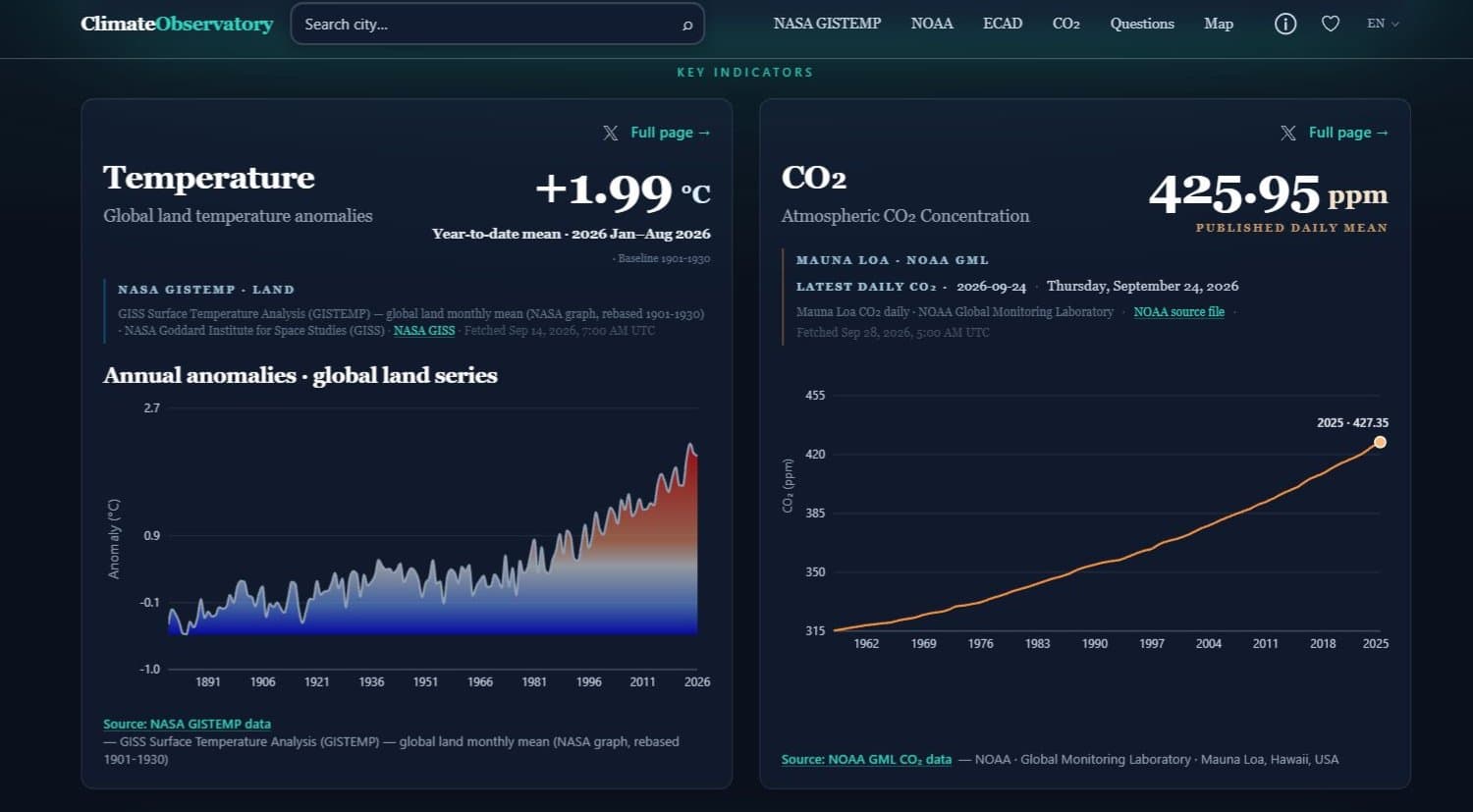The height and width of the screenshot is (812, 1473).
Task: Click the heart favorites icon
Action: click(1331, 24)
